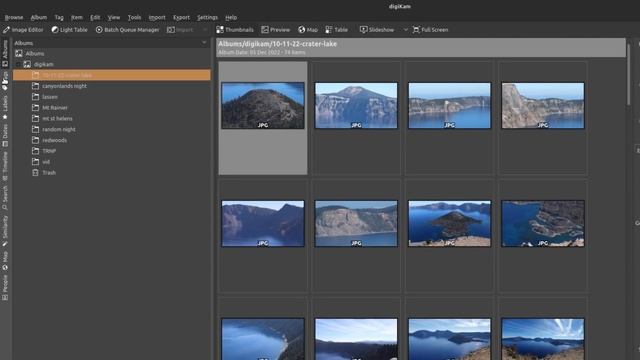Open the Browse menu
Image resolution: width=640 pixels, height=360 pixels.
pyautogui.click(x=14, y=18)
